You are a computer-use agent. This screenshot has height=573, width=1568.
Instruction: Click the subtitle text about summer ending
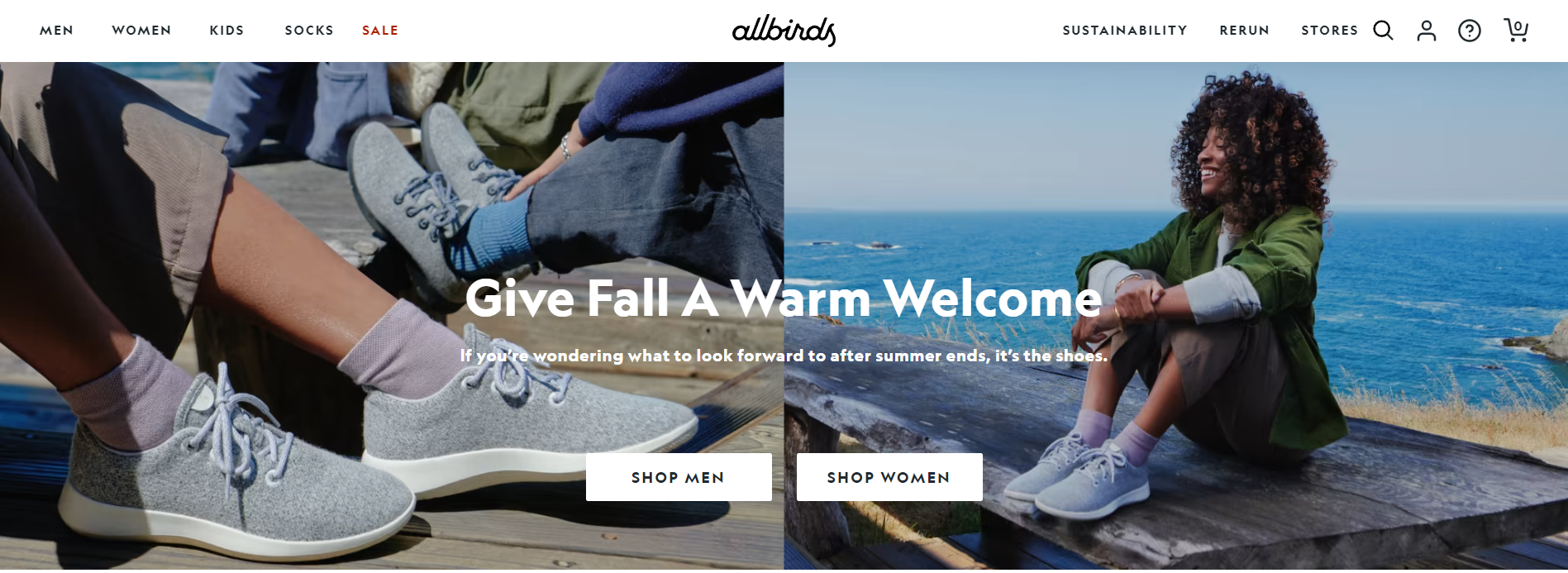784,356
